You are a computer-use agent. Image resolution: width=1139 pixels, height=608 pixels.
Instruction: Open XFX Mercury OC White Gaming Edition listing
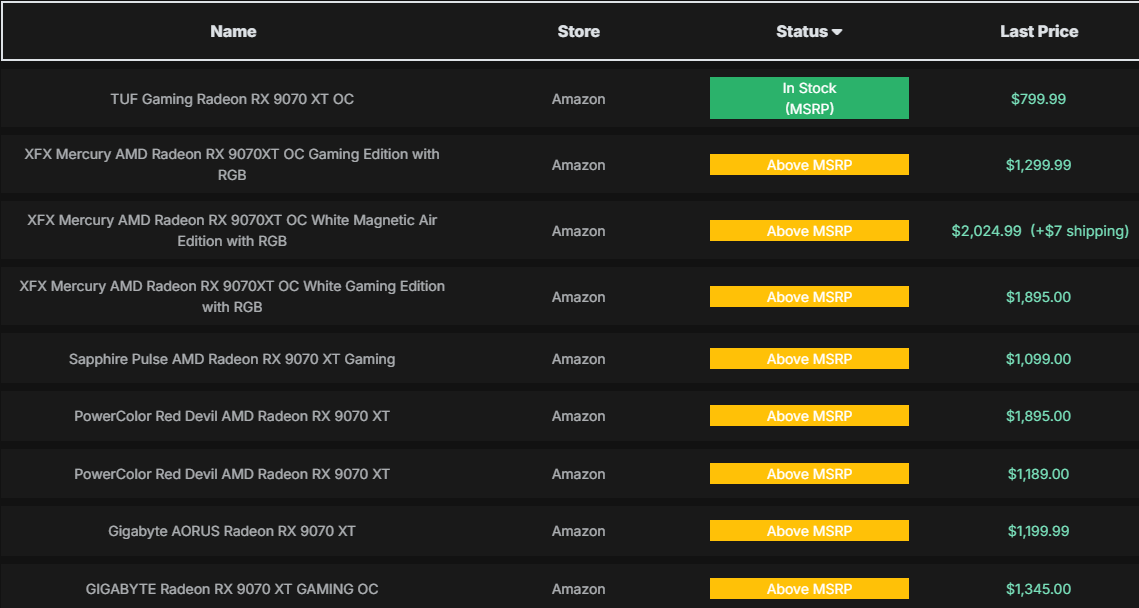coord(232,296)
